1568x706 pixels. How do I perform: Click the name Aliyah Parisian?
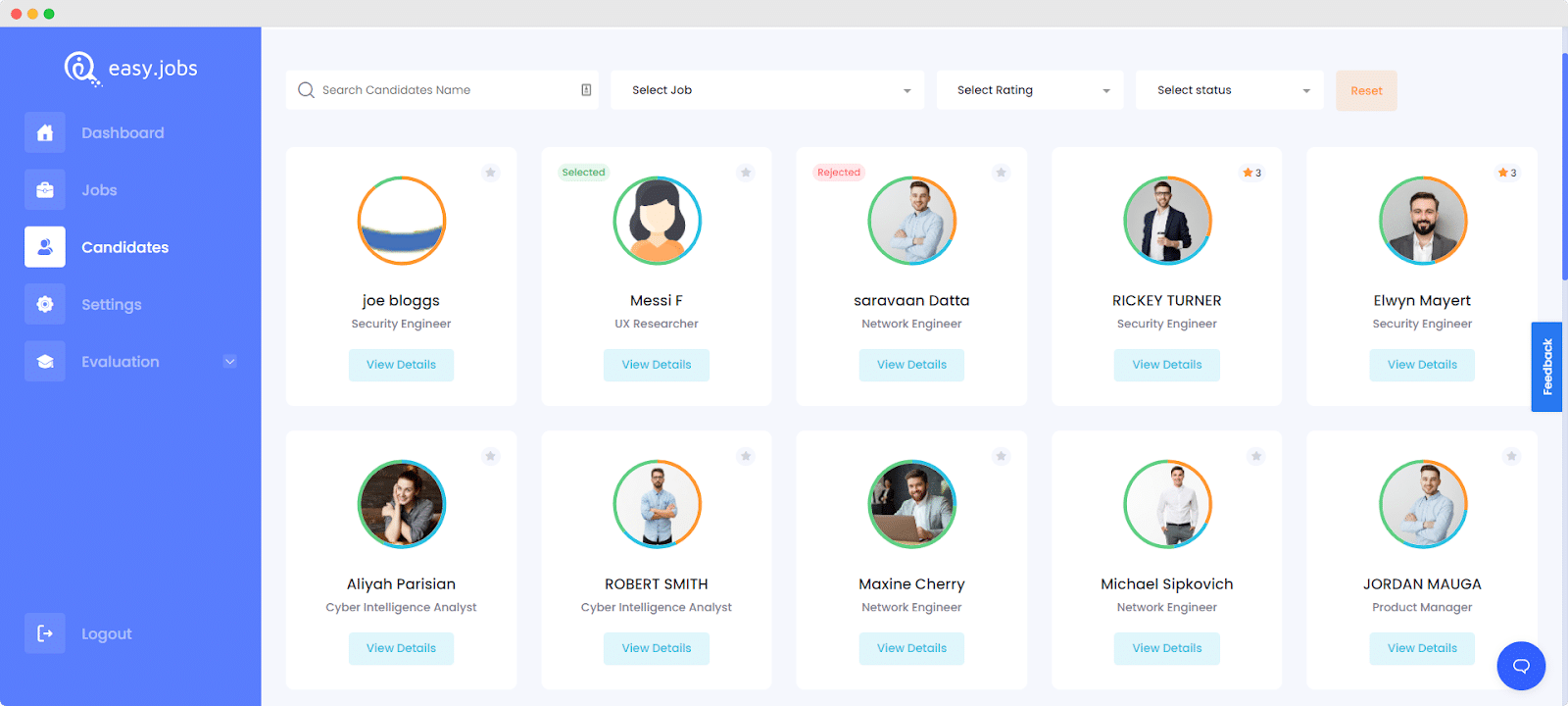coord(401,584)
